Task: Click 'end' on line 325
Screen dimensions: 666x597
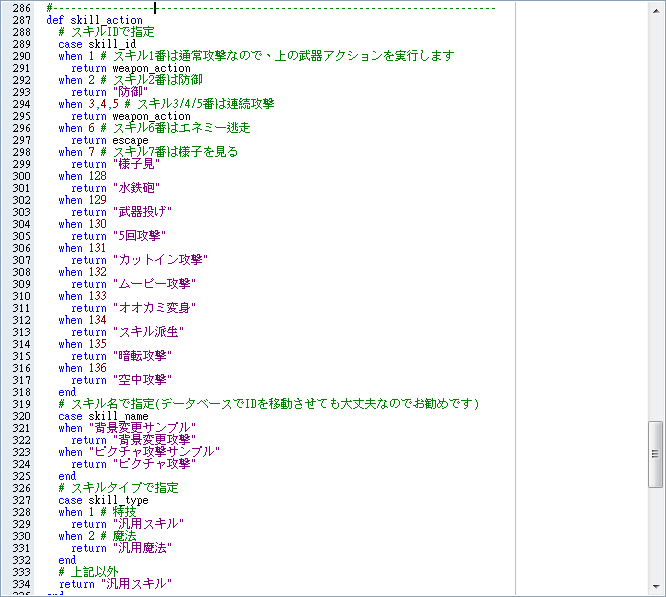Action: tap(67, 476)
